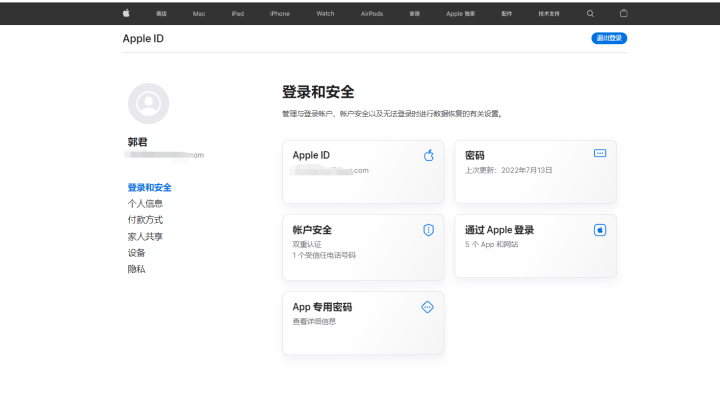Open the 通过 Apple 登录 card title

pos(499,230)
